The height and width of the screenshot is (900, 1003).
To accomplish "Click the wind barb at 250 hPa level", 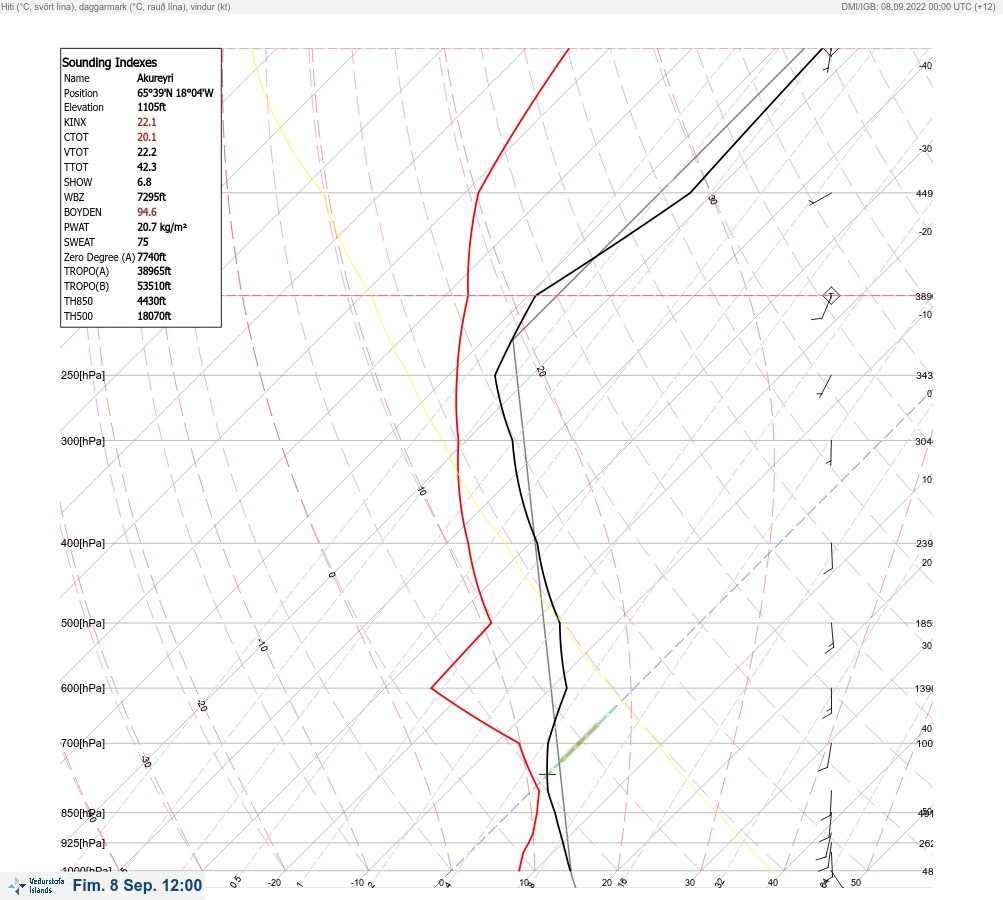I will coord(825,386).
